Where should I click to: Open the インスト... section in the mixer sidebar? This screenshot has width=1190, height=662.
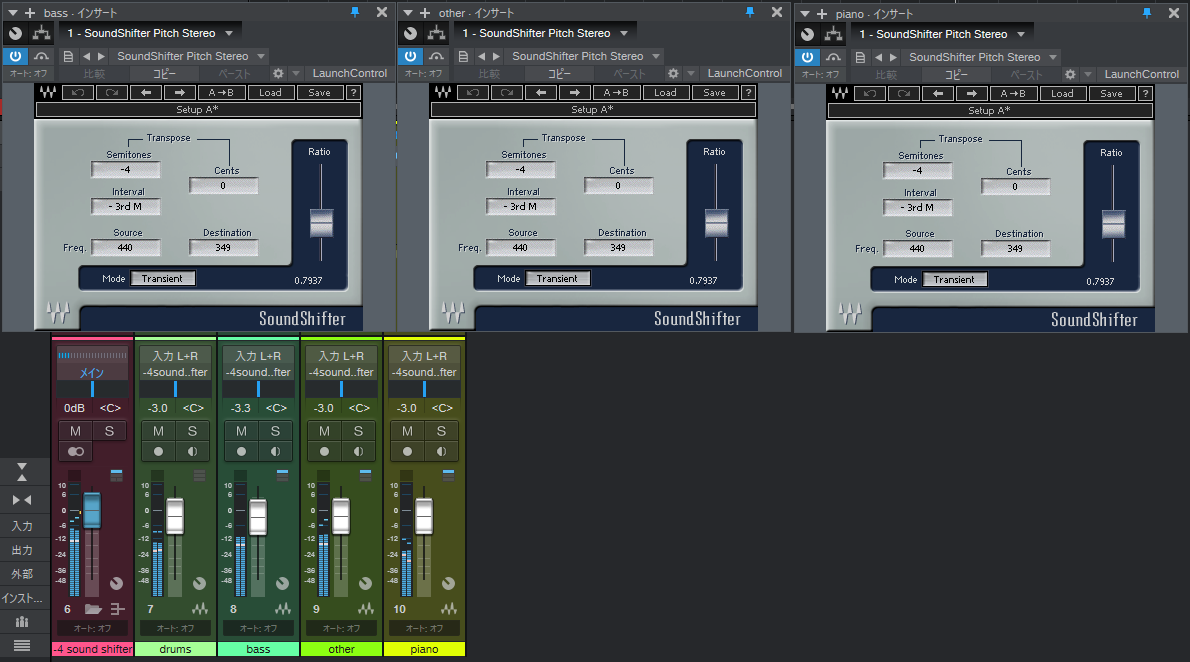pyautogui.click(x=22, y=598)
